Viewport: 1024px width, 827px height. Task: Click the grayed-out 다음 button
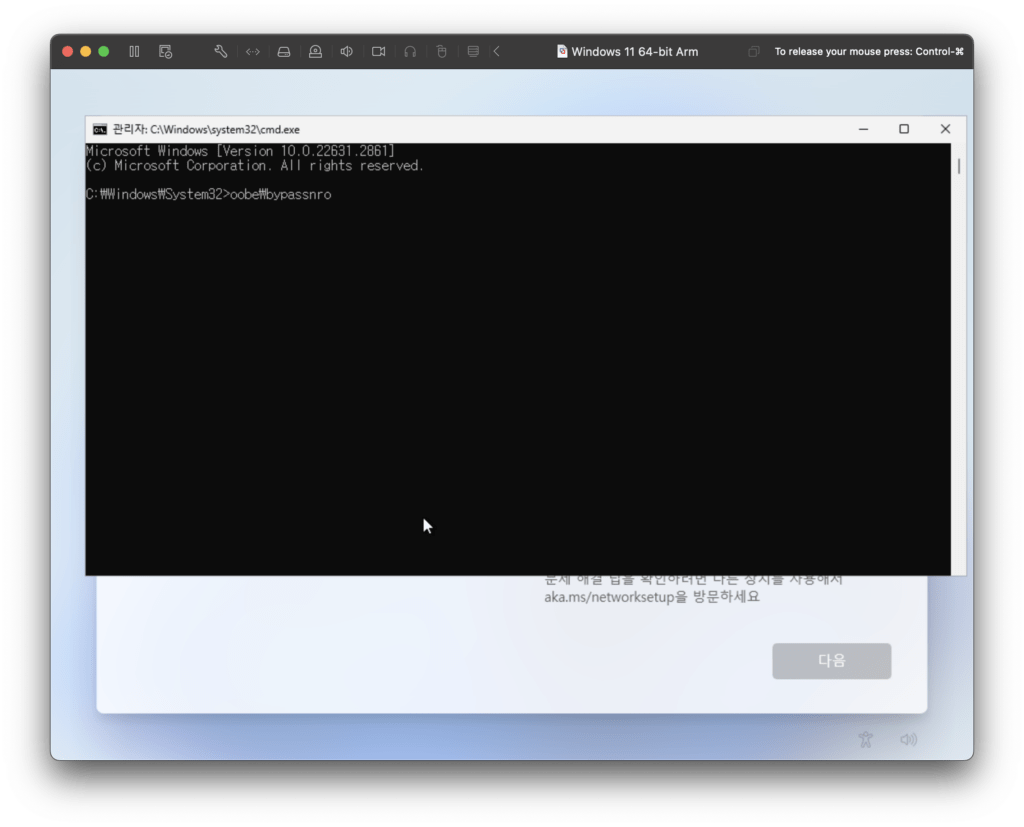(831, 661)
